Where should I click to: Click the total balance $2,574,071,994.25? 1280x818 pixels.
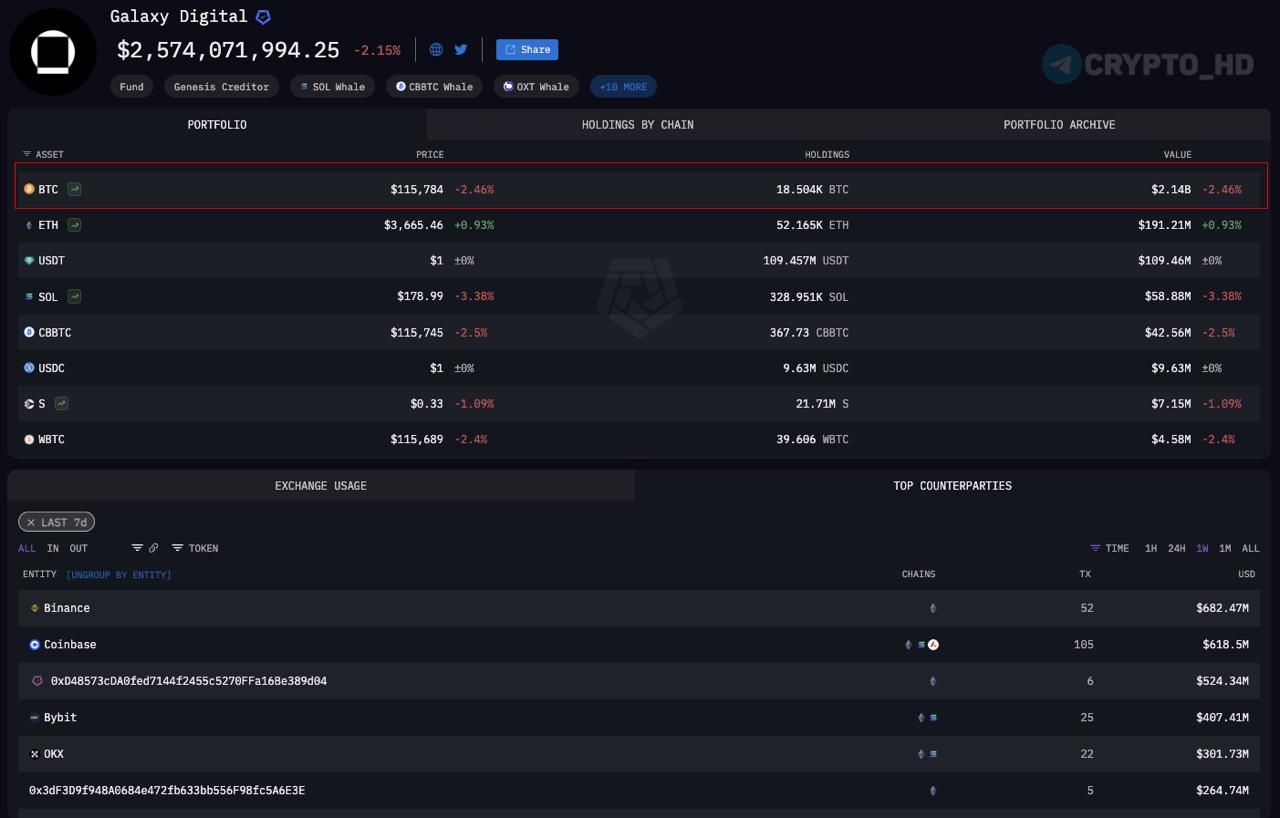(228, 50)
